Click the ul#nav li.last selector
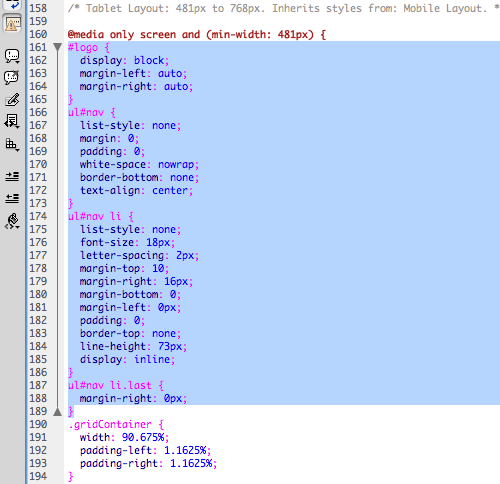The image size is (500, 484). pos(110,385)
